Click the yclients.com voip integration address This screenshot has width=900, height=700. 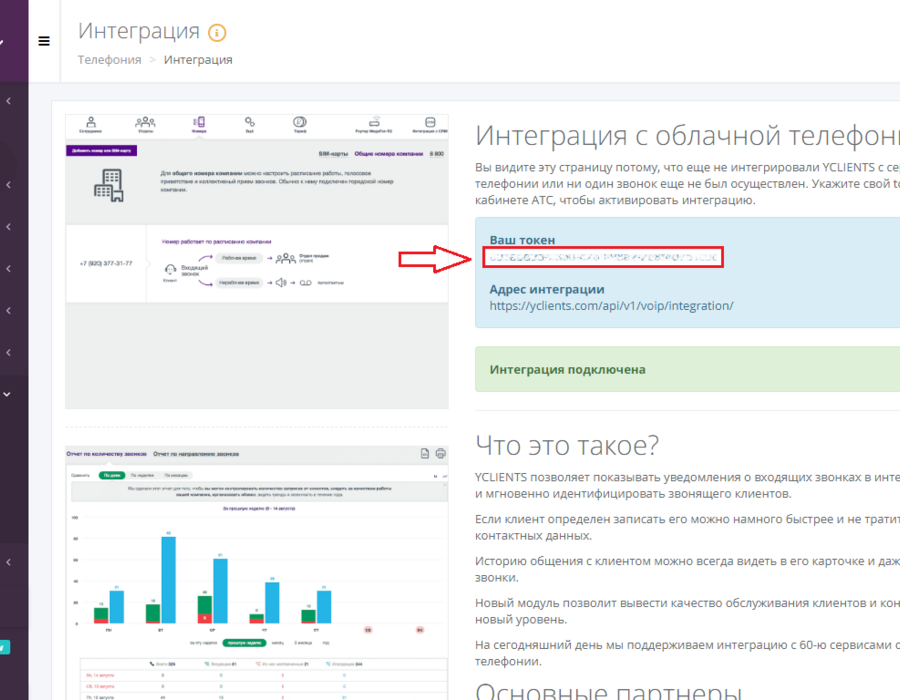(x=611, y=306)
